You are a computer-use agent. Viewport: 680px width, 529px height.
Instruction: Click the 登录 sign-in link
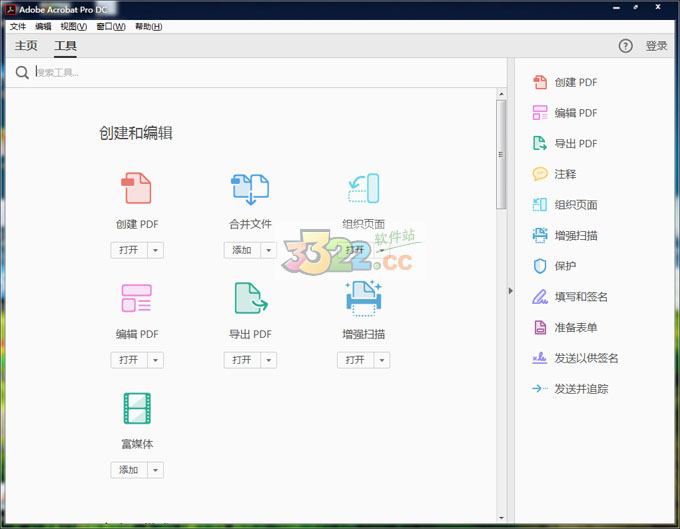coord(656,46)
